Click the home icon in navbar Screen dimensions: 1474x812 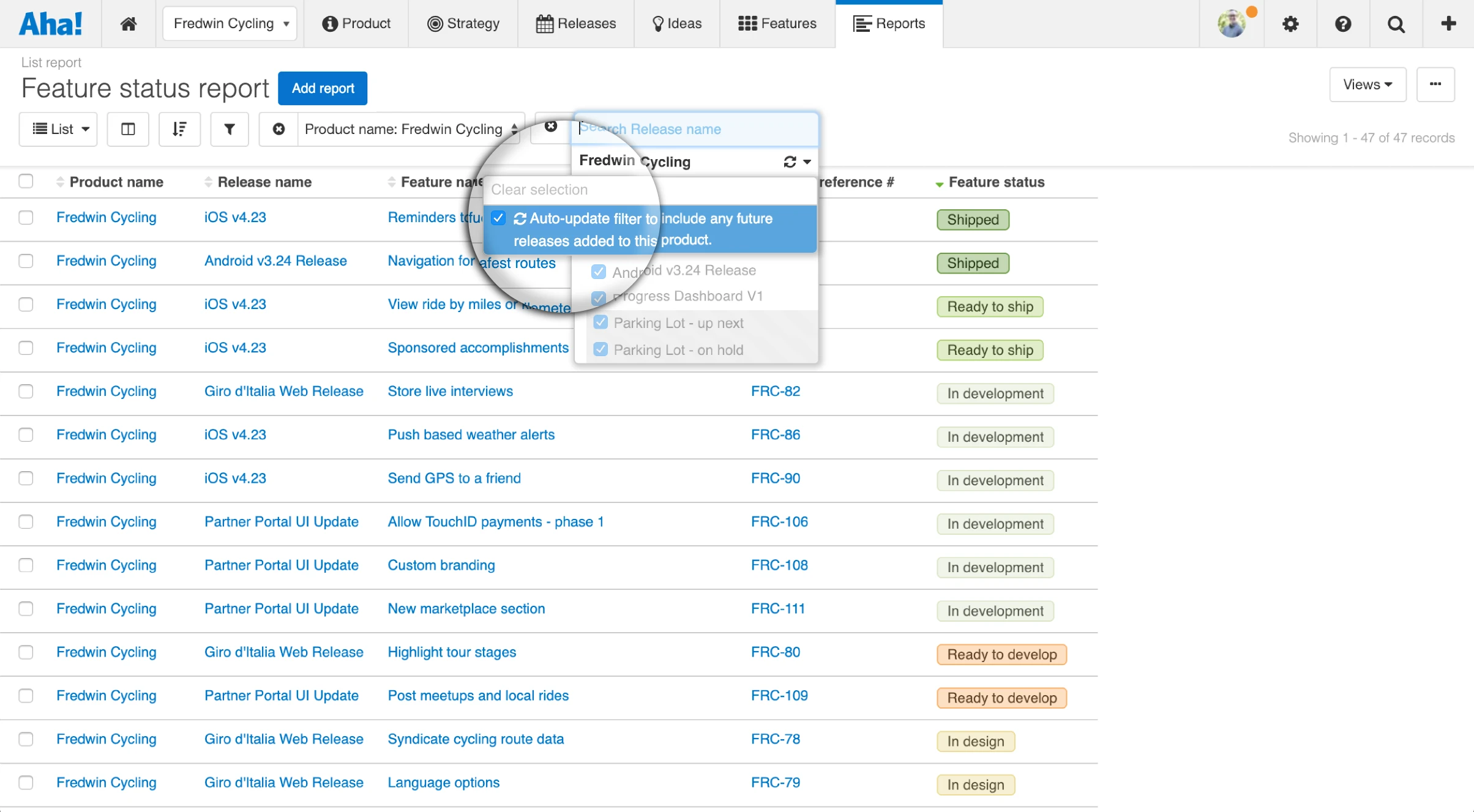[128, 24]
